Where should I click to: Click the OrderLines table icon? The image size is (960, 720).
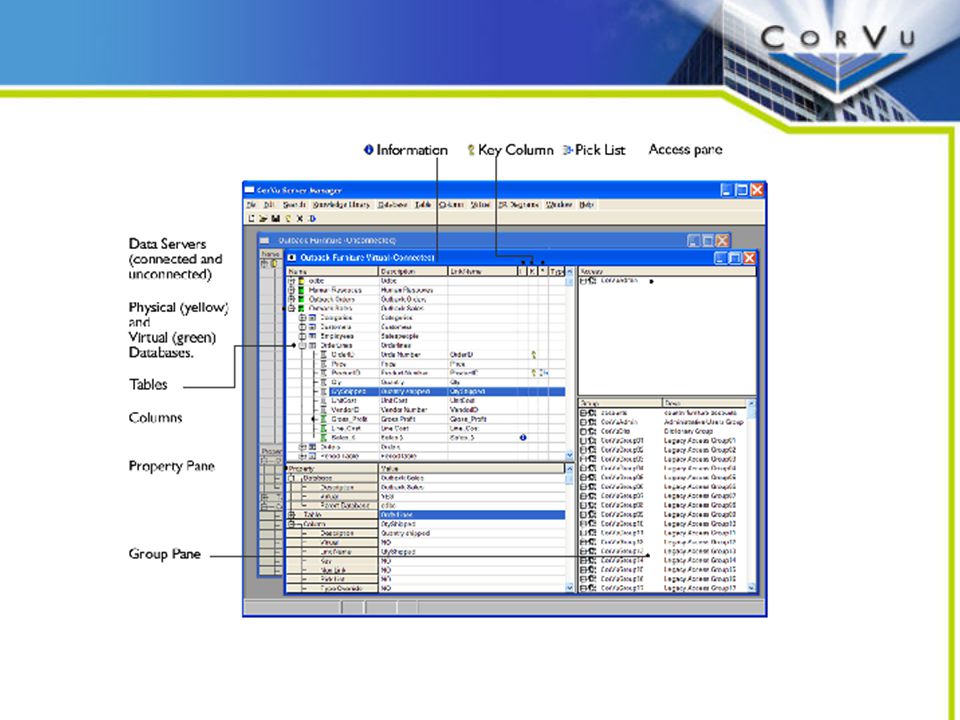click(x=312, y=345)
